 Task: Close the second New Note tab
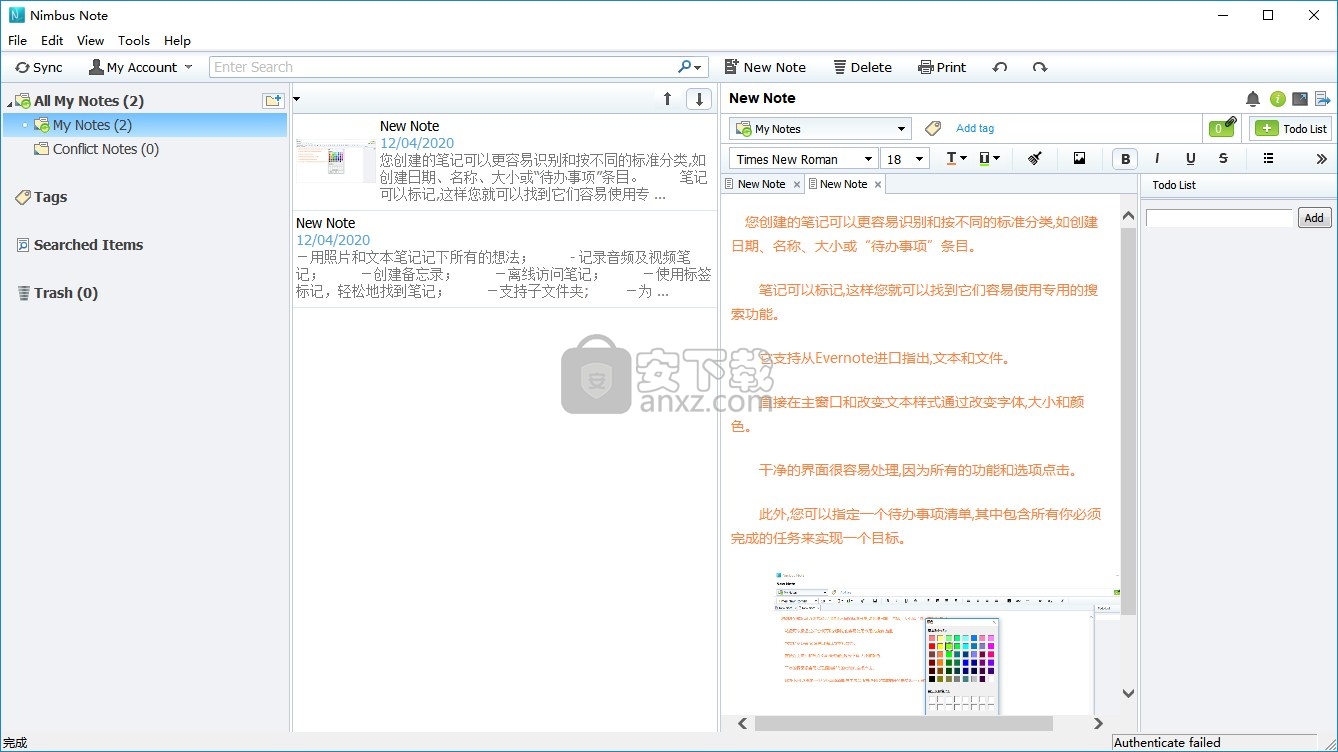coord(878,185)
